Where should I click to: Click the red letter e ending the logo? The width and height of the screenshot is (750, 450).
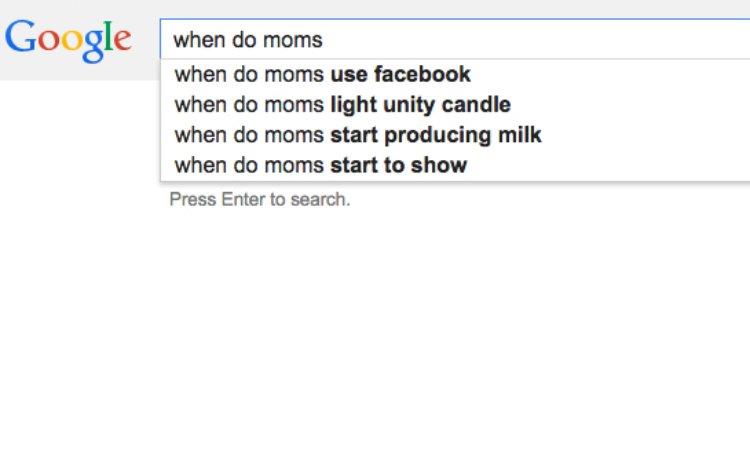(122, 40)
